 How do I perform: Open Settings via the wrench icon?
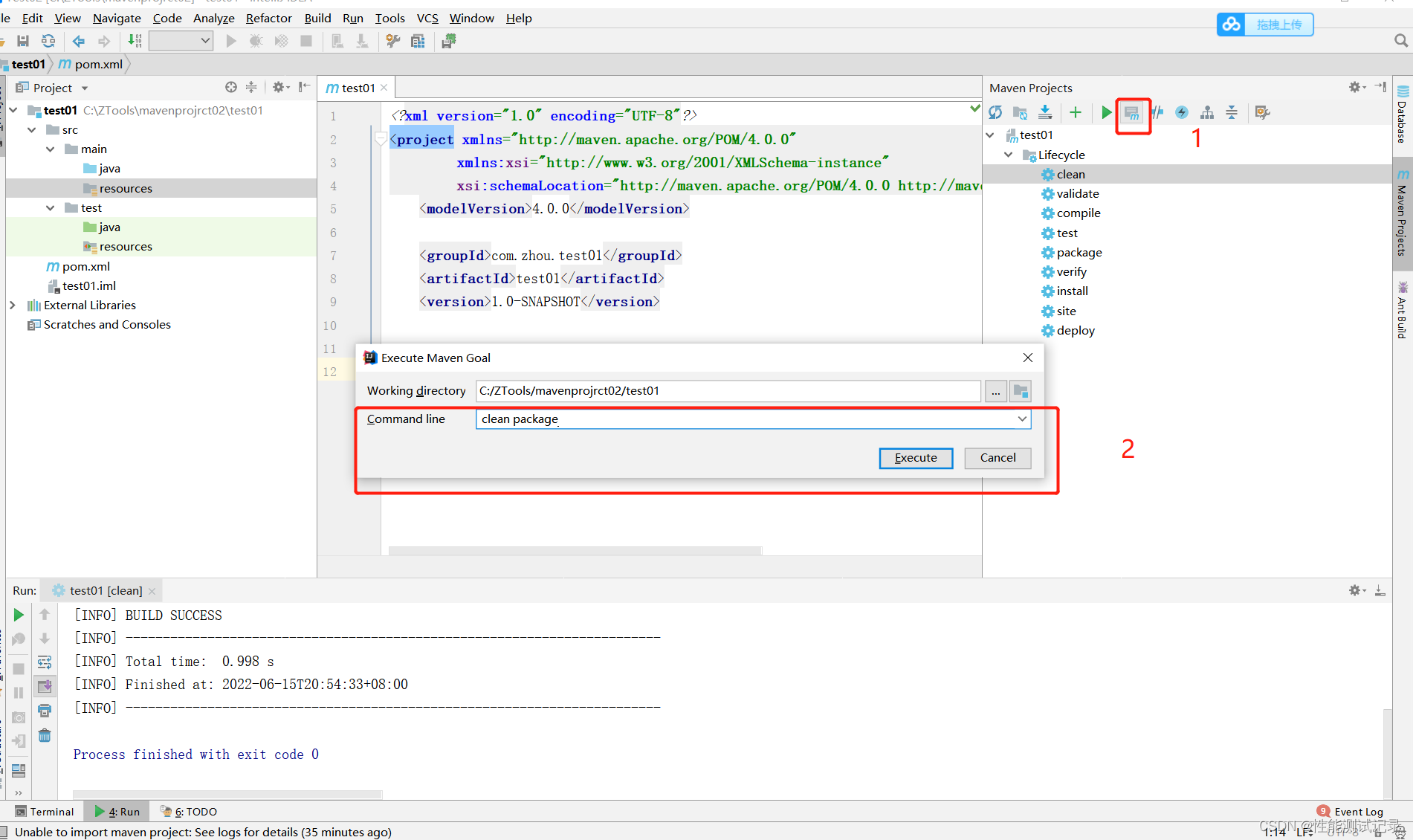[393, 41]
